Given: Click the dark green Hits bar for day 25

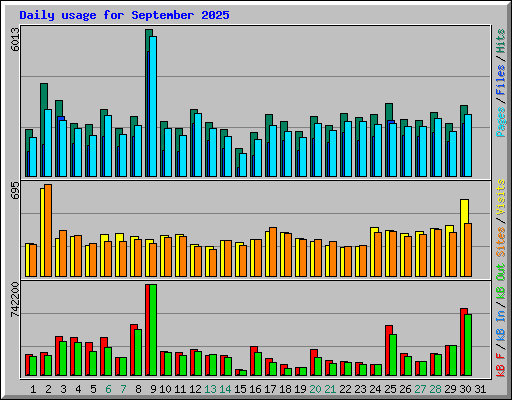Looking at the screenshot, I should 389,112.
